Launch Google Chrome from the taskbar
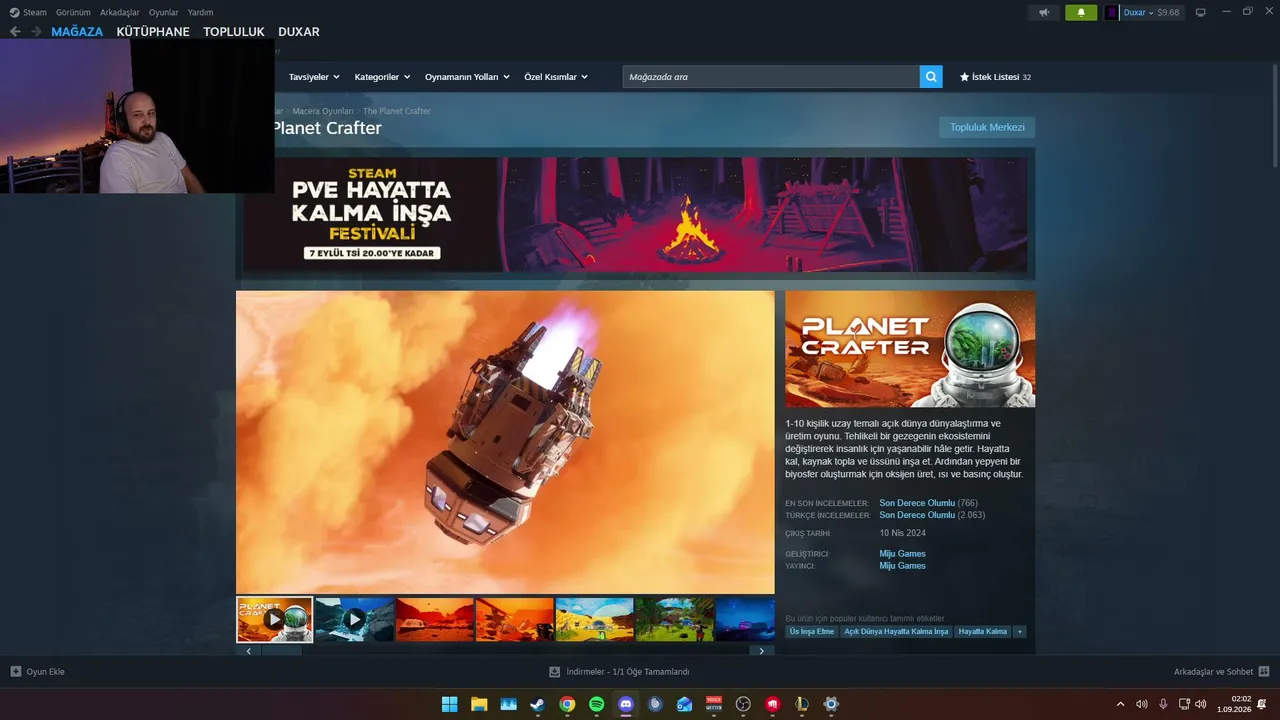The image size is (1280, 720). tap(567, 704)
